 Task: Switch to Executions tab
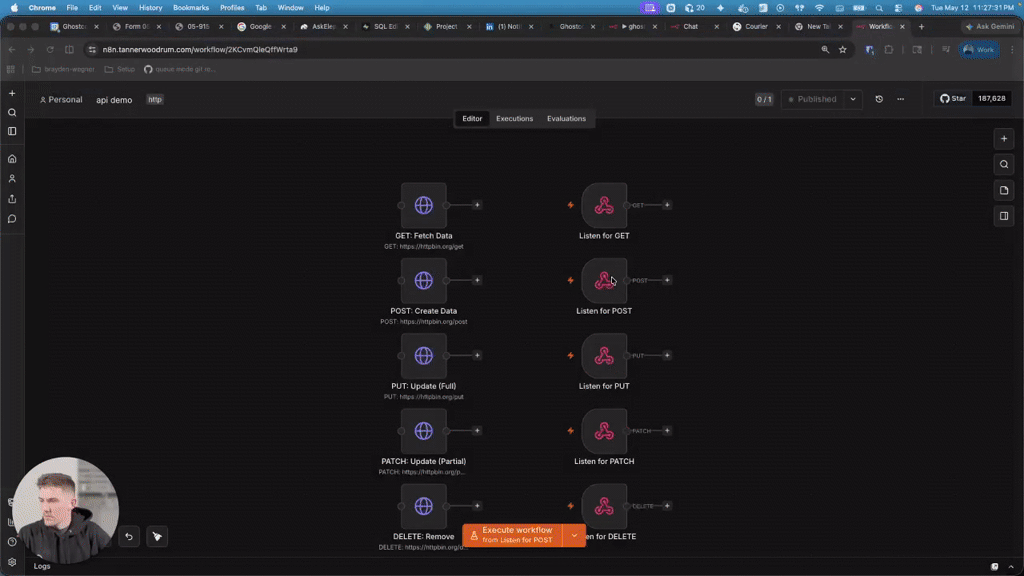pos(514,119)
